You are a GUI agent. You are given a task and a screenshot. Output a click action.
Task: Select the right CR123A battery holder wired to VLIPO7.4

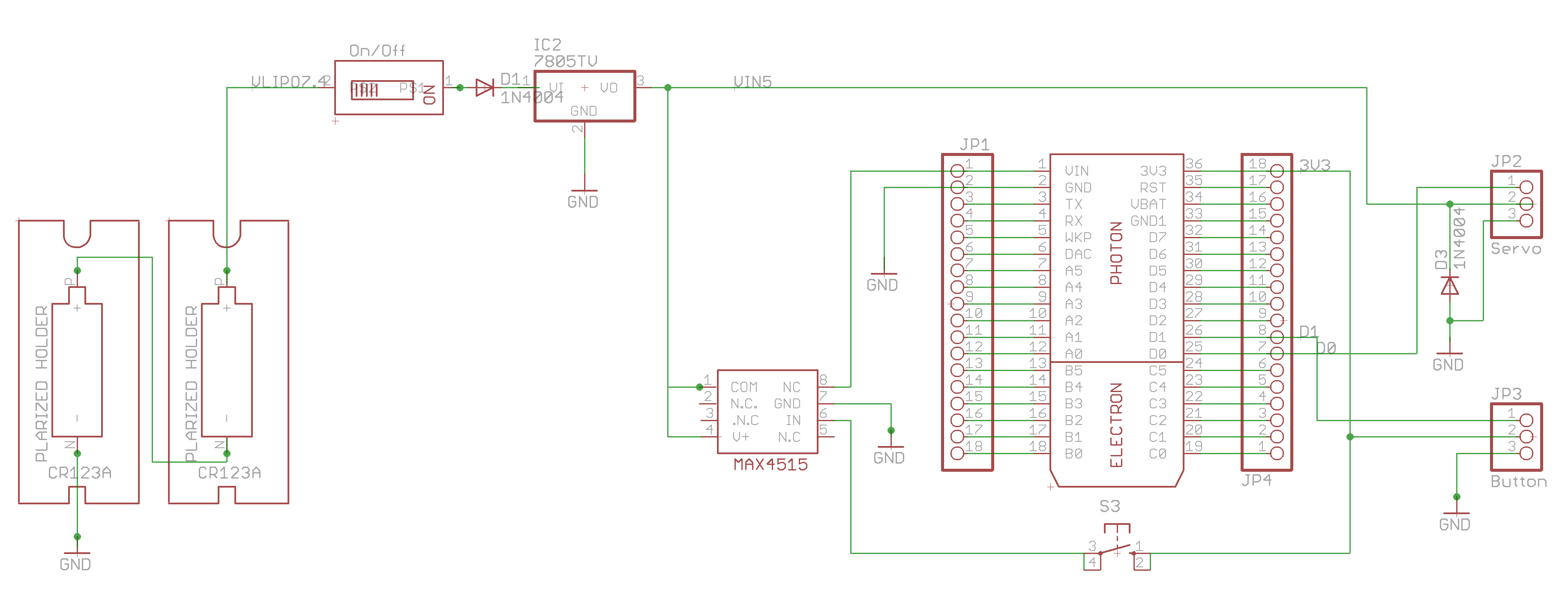point(228,362)
